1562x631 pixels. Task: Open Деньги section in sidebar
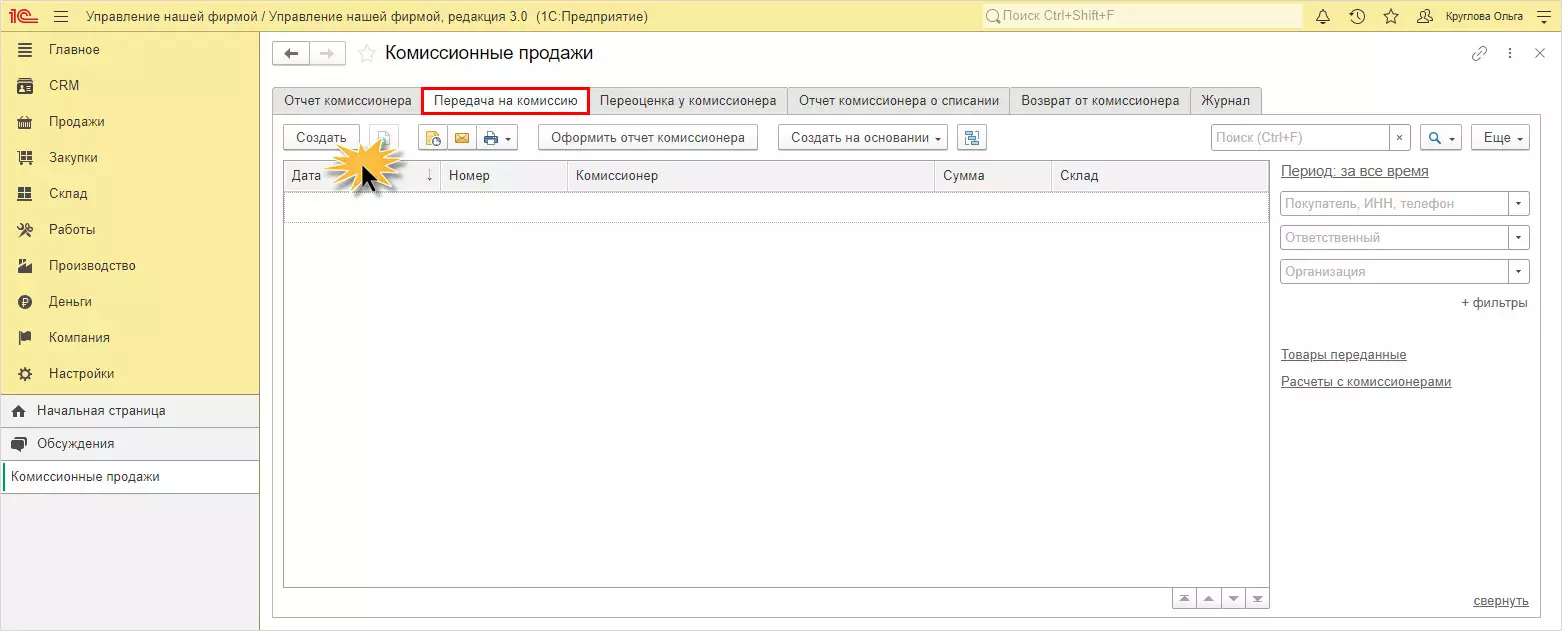tap(130, 302)
